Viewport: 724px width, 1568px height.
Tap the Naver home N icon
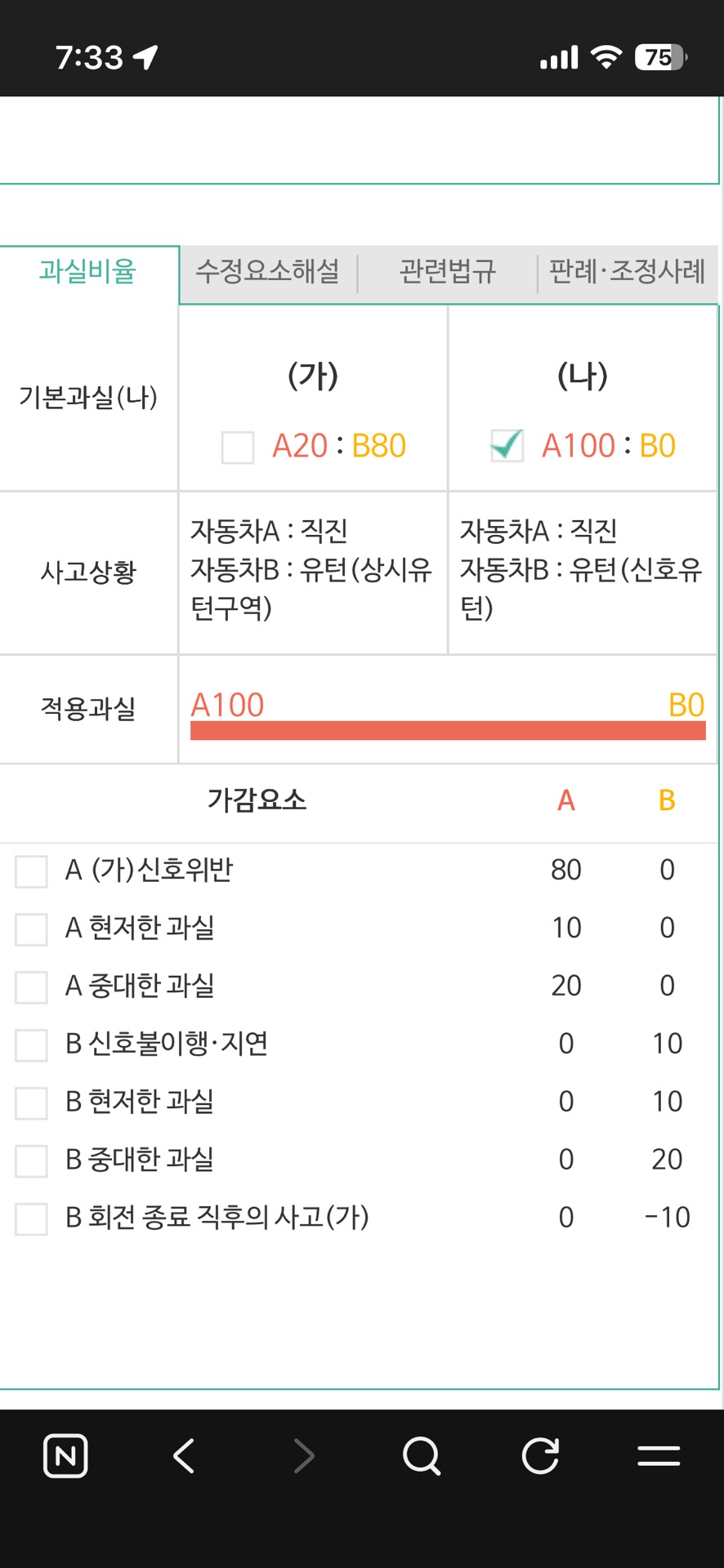(x=65, y=1455)
